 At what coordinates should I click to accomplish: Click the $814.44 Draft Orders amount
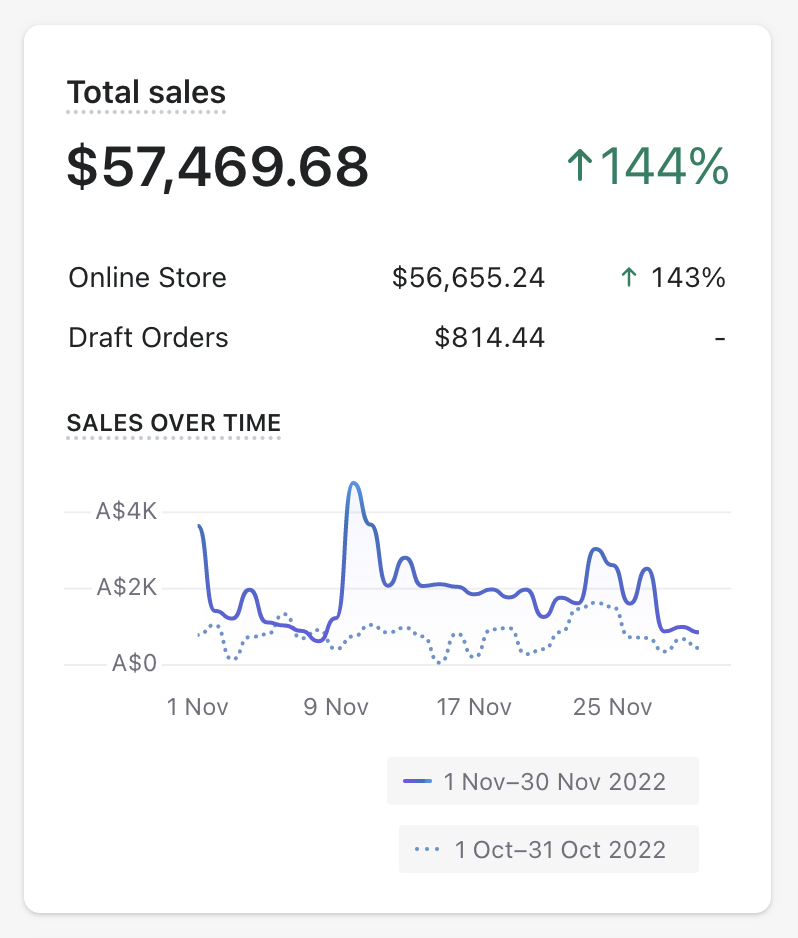tap(490, 338)
